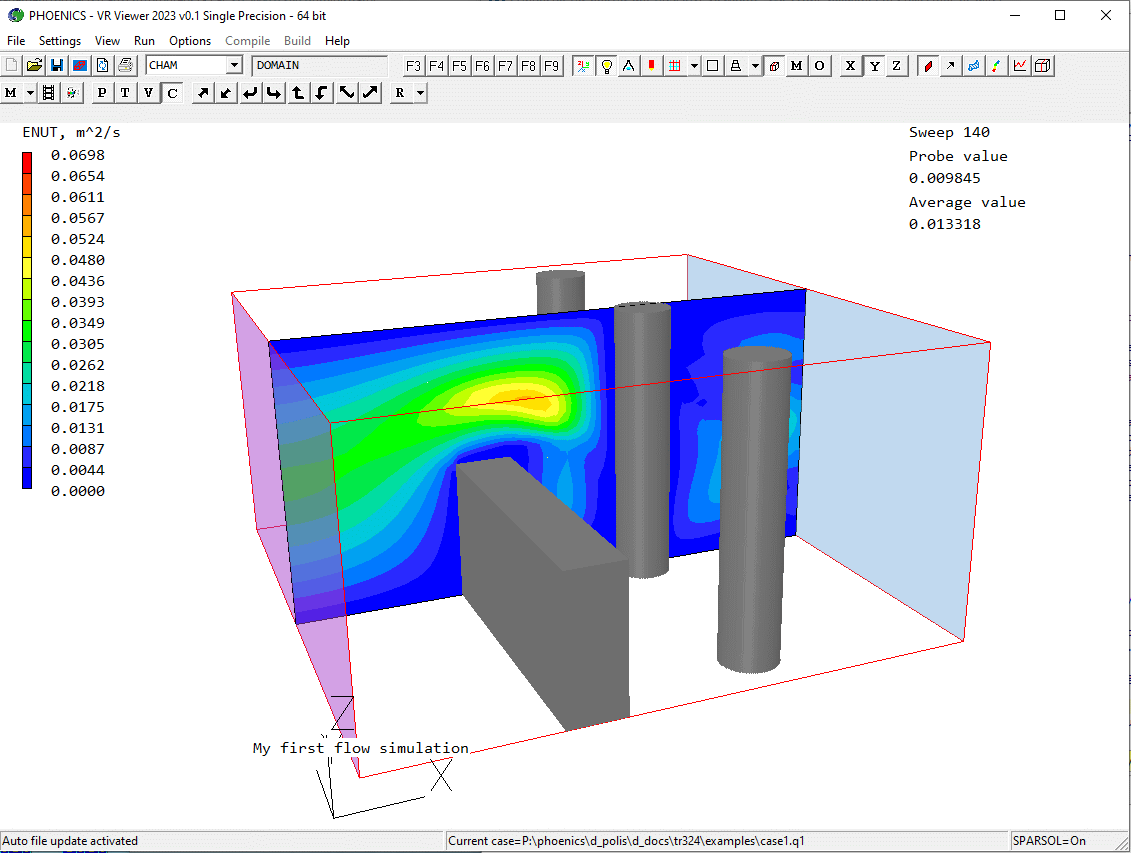Toggle the Z plane direction button
The width and height of the screenshot is (1131, 853).
[x=896, y=66]
